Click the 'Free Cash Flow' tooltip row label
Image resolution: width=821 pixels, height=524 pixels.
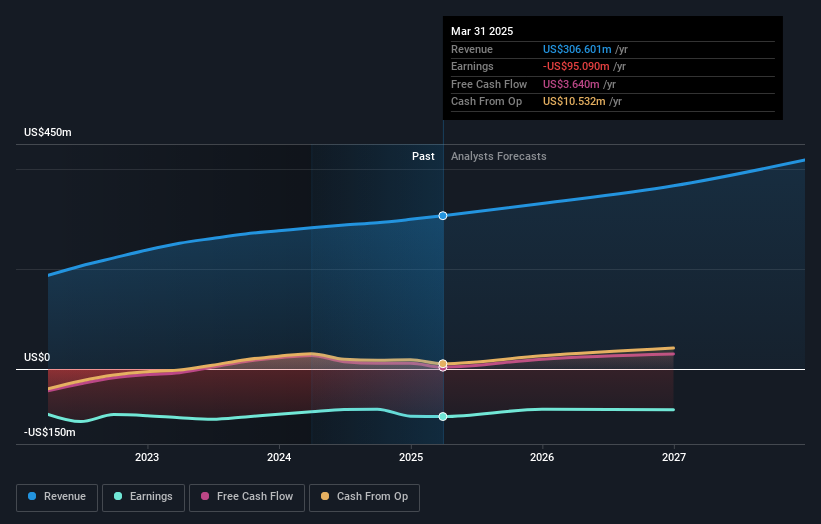[489, 84]
